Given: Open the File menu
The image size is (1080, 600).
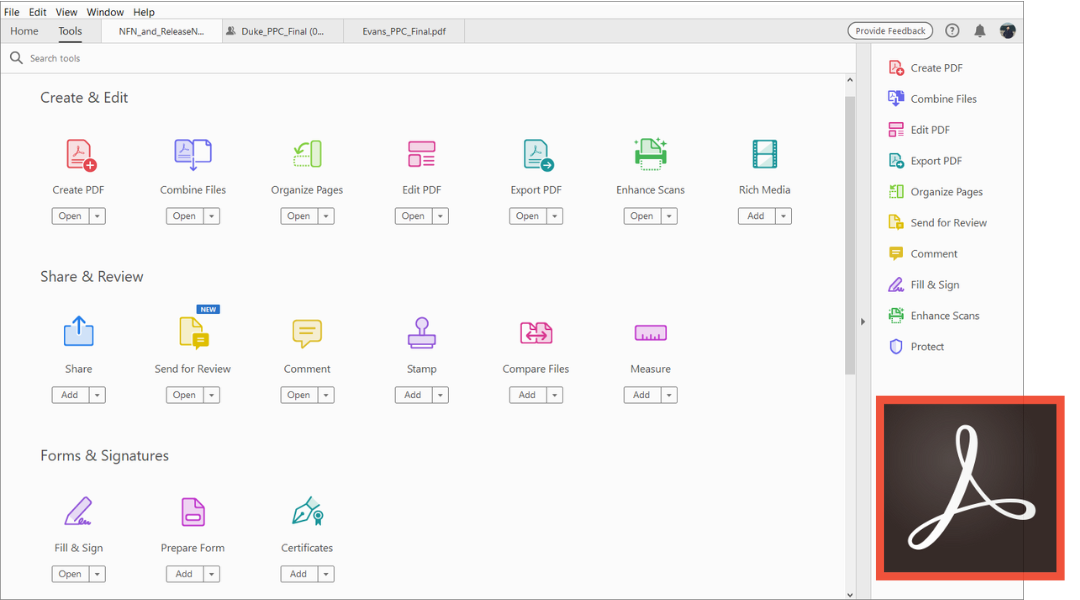Looking at the screenshot, I should coord(12,12).
